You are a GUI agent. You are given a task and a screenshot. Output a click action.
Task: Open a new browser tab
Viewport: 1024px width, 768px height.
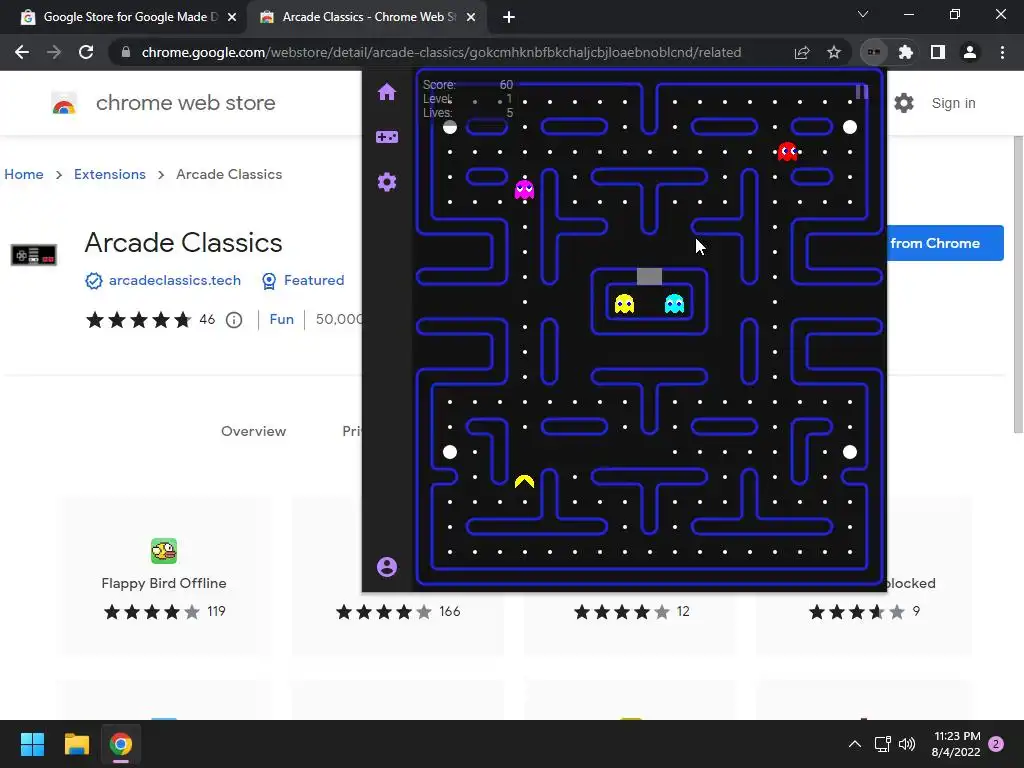509,17
